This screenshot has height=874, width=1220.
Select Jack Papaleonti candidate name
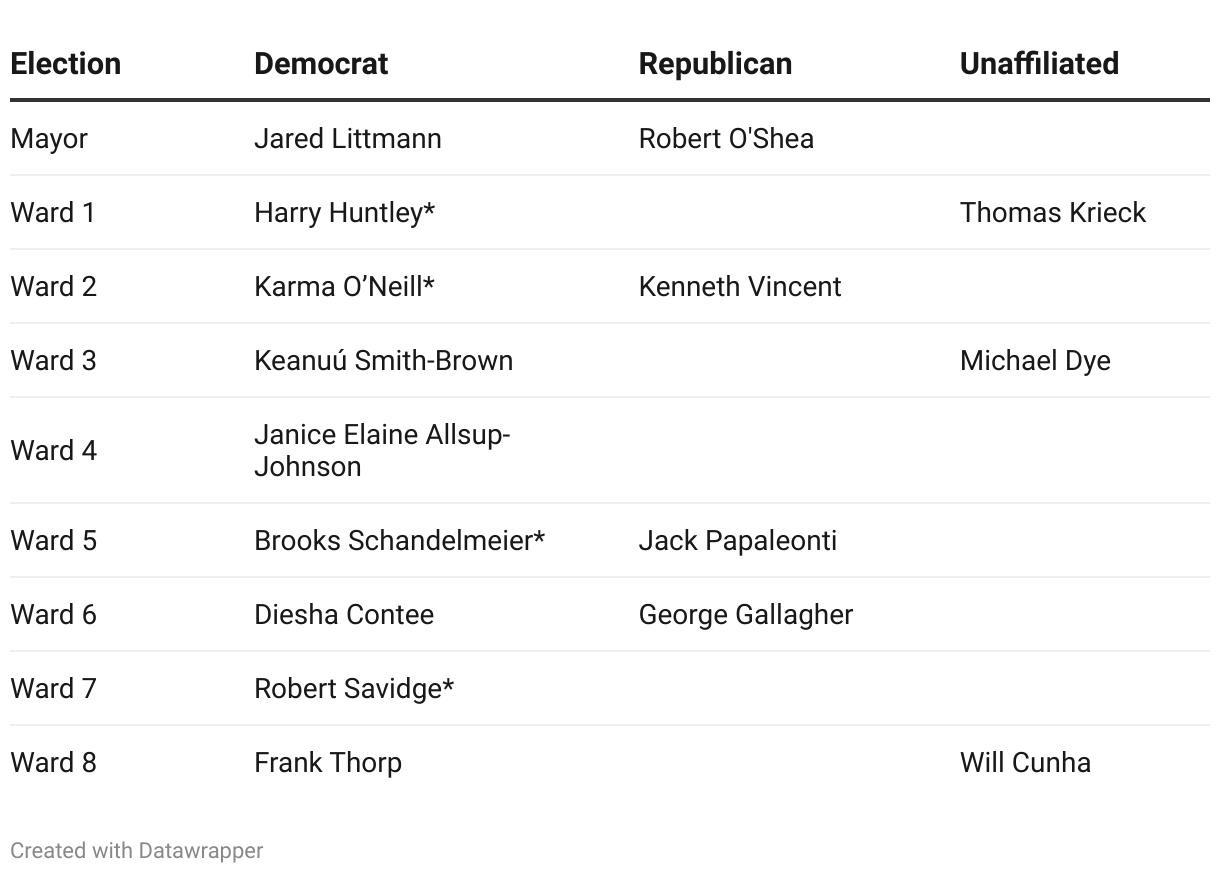pos(738,540)
